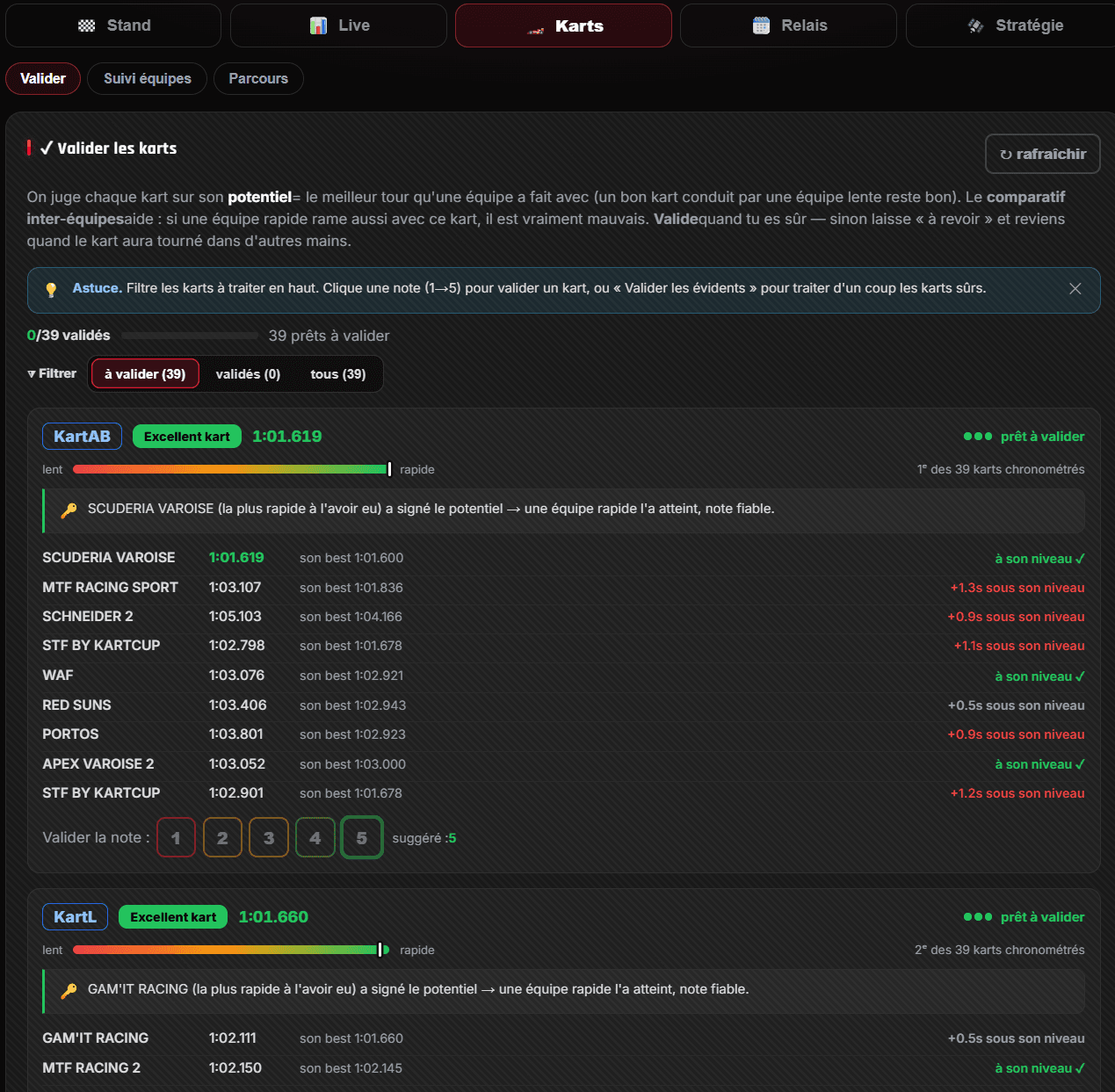The width and height of the screenshot is (1115, 1092).
Task: Click KartAB lent-rapide speed gauge
Action: (x=232, y=469)
